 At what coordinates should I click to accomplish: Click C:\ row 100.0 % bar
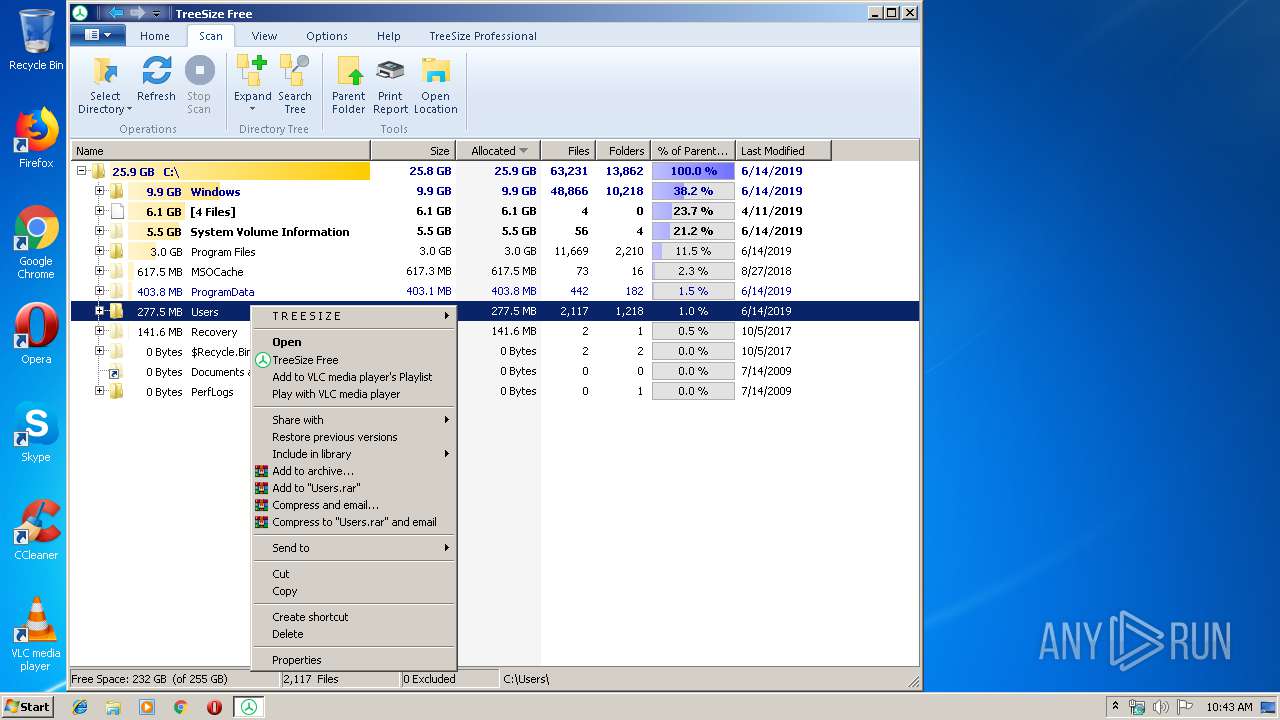693,171
